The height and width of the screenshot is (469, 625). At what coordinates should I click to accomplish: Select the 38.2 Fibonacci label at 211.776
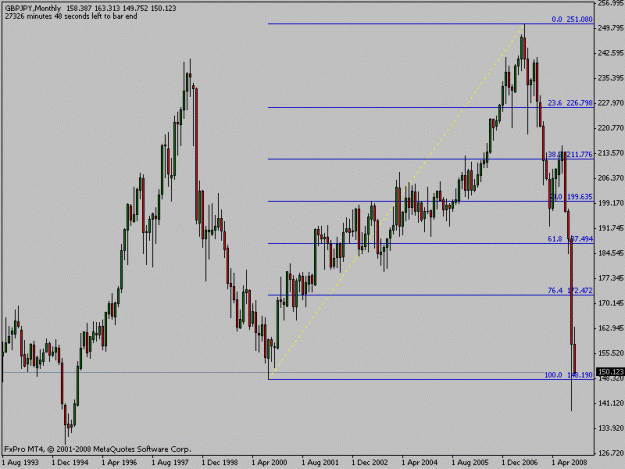570,154
